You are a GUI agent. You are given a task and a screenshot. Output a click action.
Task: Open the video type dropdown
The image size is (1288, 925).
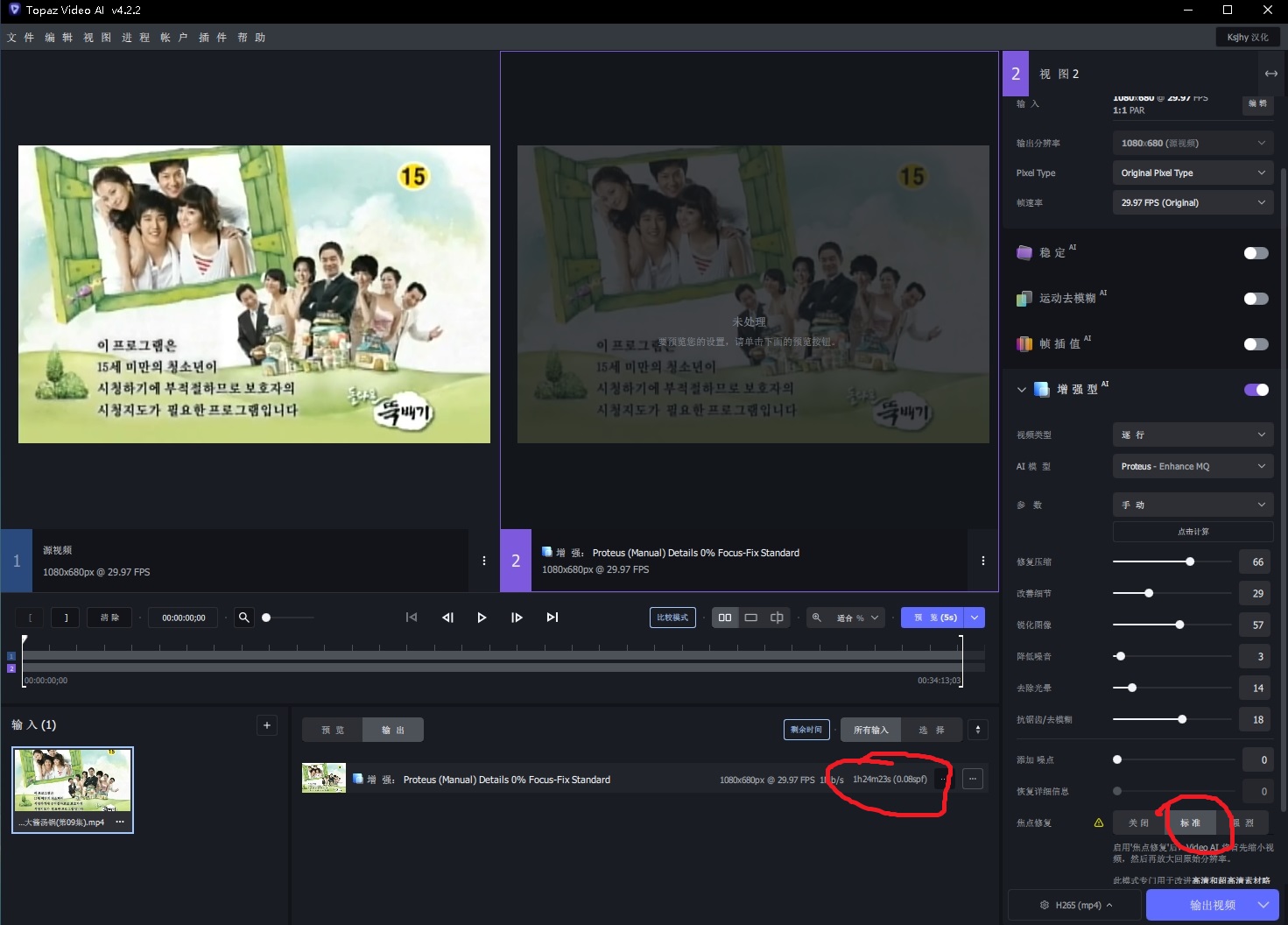1193,434
